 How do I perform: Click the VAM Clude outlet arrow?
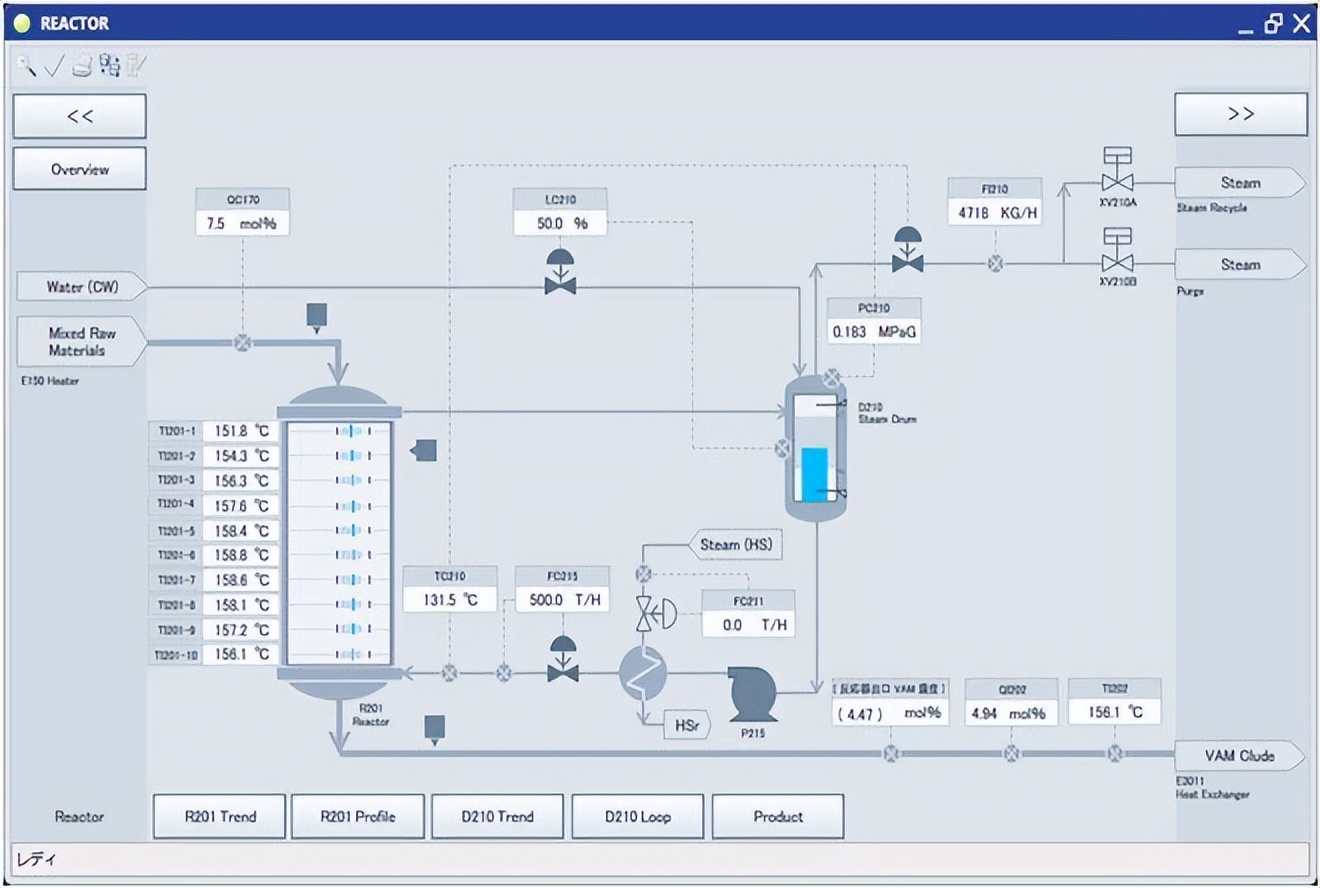tap(1240, 756)
